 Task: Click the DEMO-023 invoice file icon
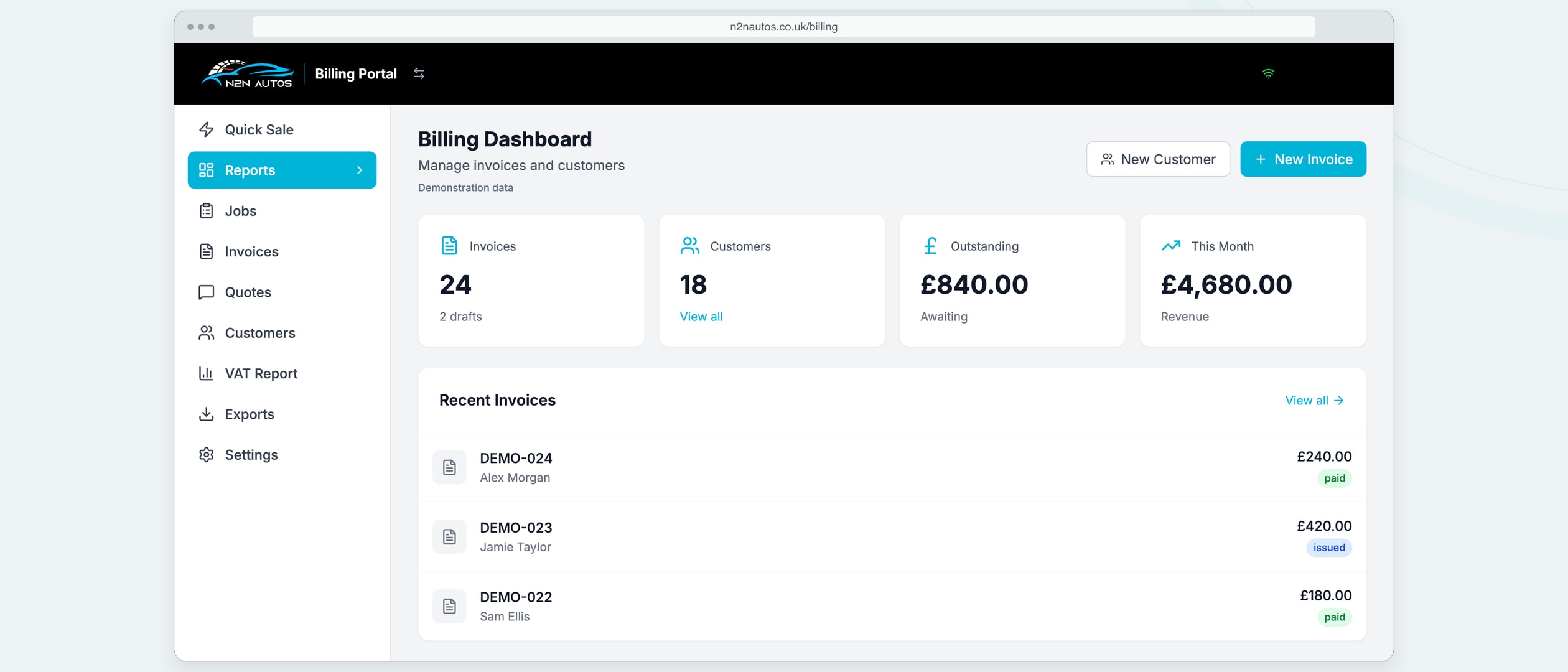pyautogui.click(x=449, y=536)
